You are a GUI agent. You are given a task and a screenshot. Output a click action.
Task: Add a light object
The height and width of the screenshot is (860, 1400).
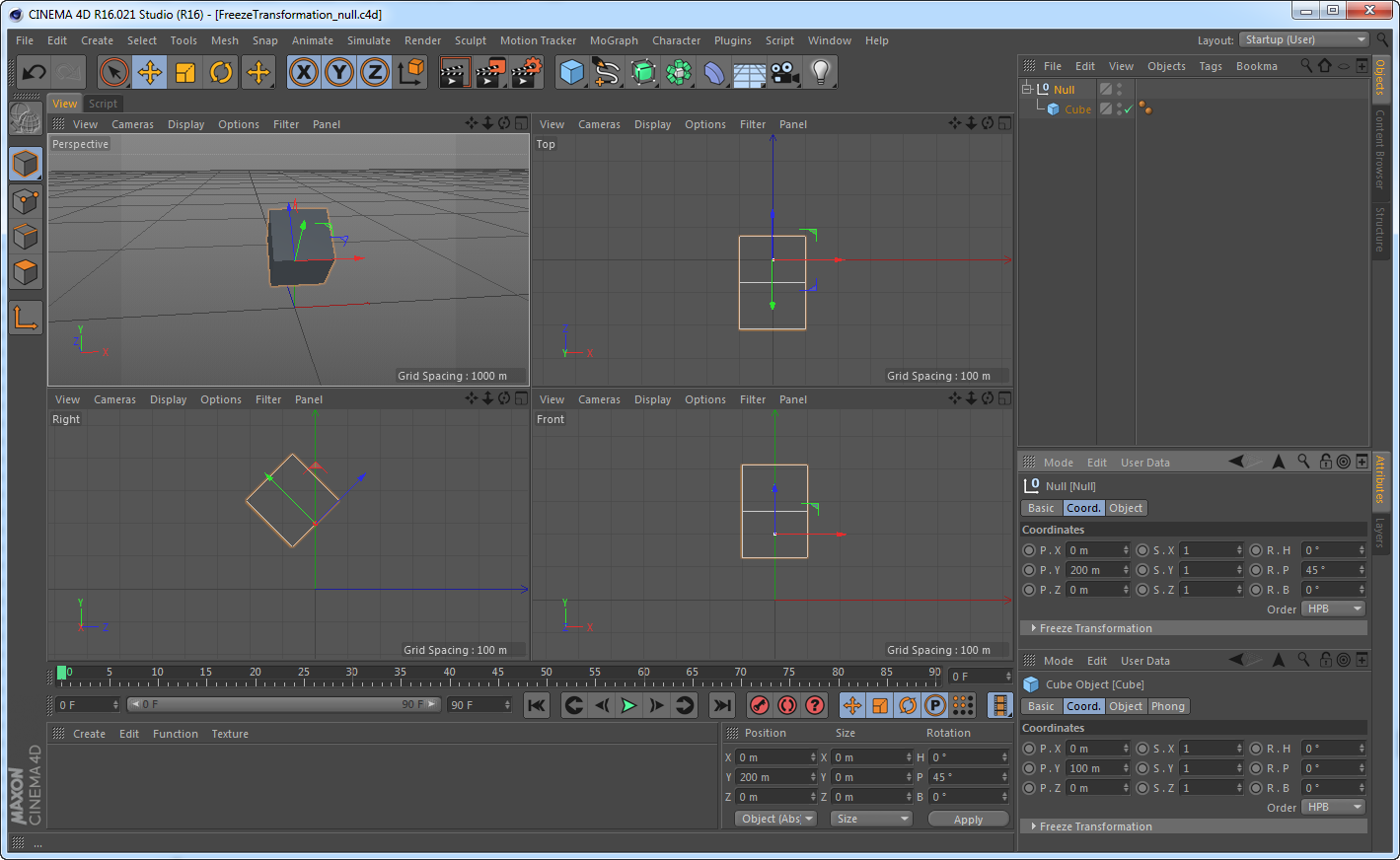820,72
